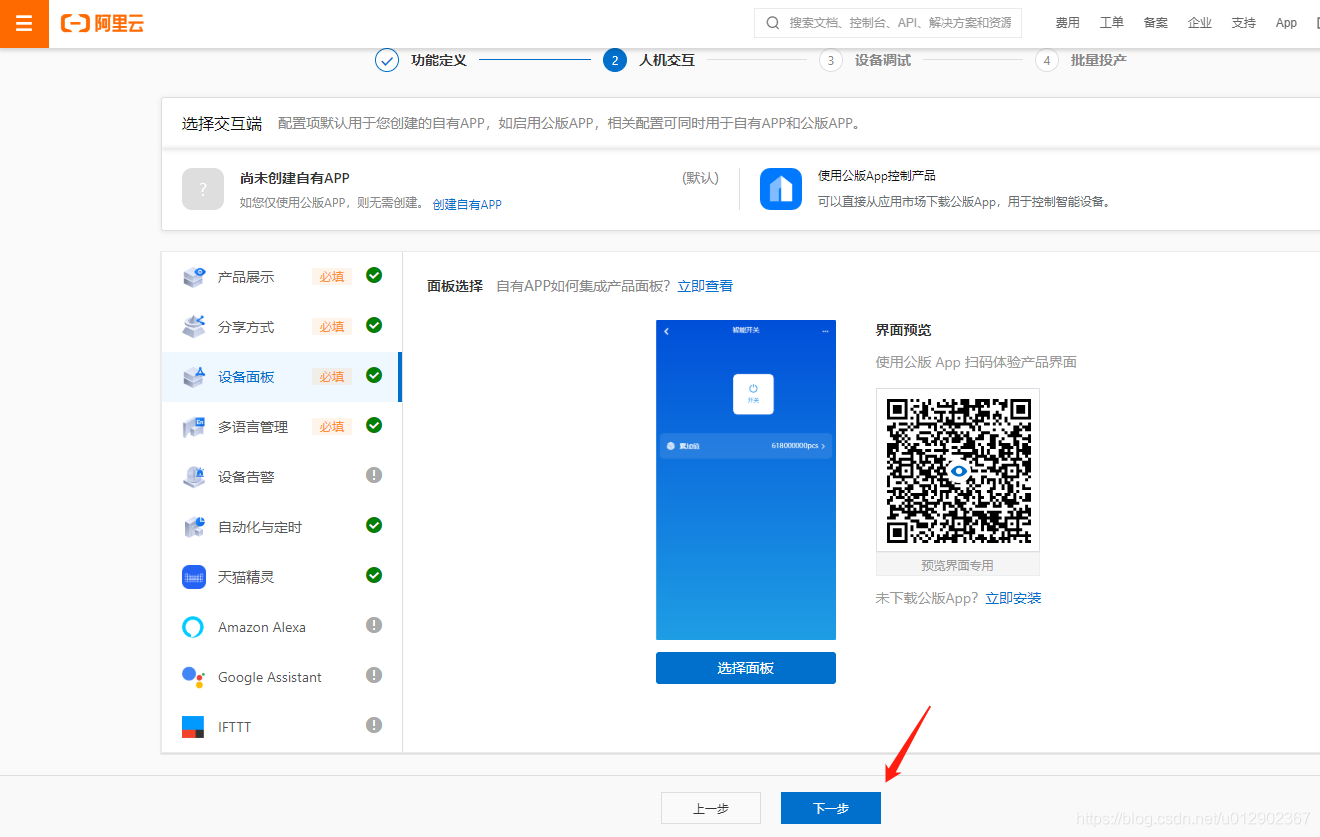Viewport: 1320px width, 837px height.
Task: Click the 天猫精灵 blue icon
Action: pos(194,577)
